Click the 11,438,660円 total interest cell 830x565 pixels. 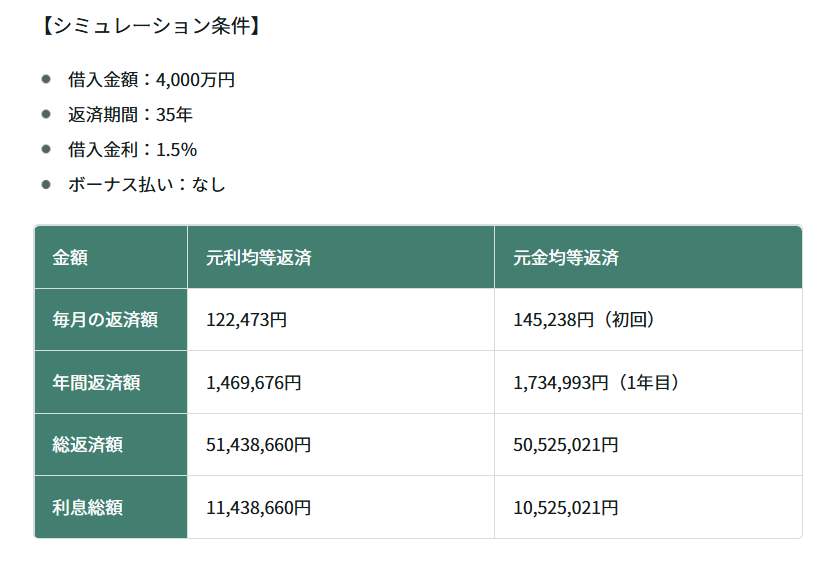259,508
